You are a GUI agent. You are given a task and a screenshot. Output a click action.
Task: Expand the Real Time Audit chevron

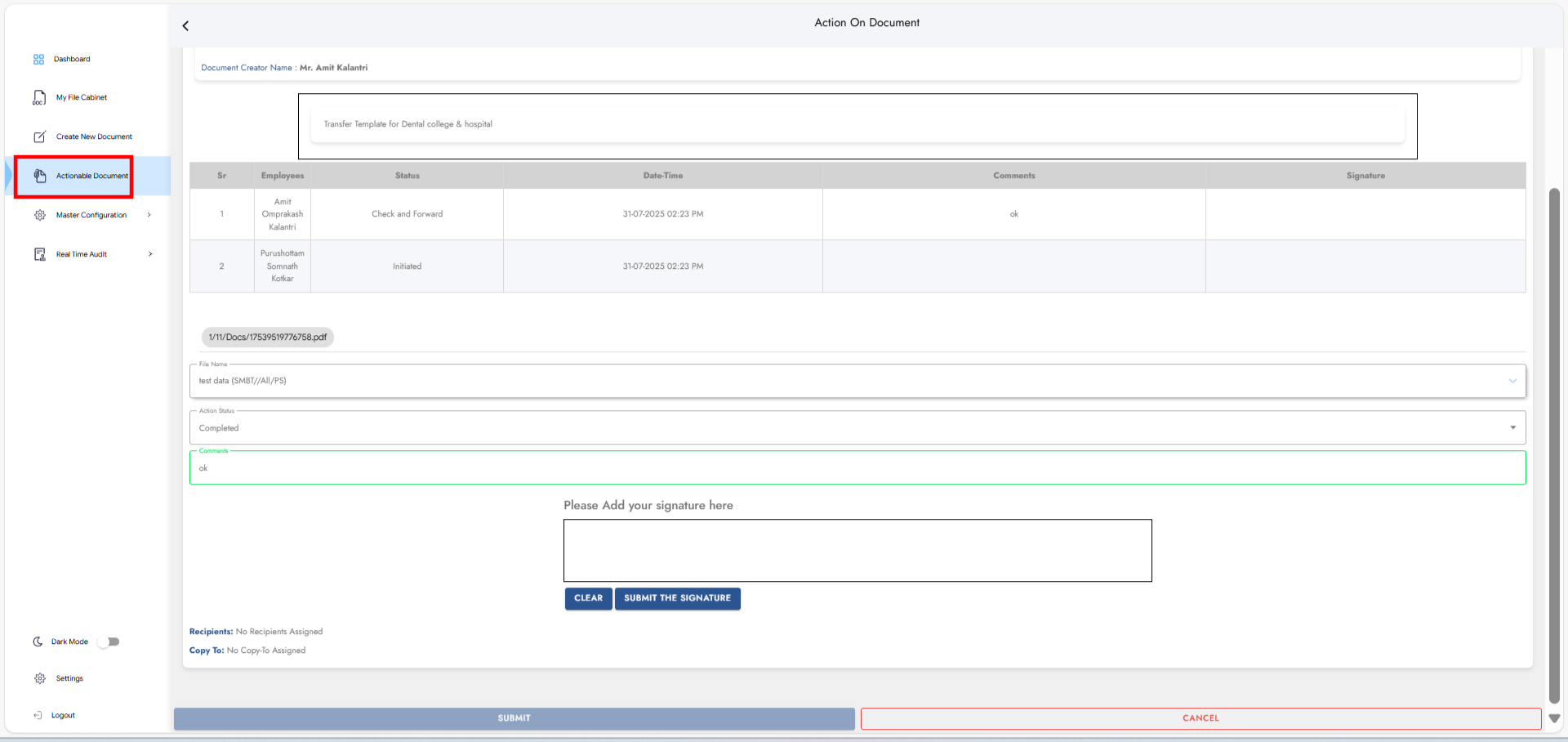(150, 253)
